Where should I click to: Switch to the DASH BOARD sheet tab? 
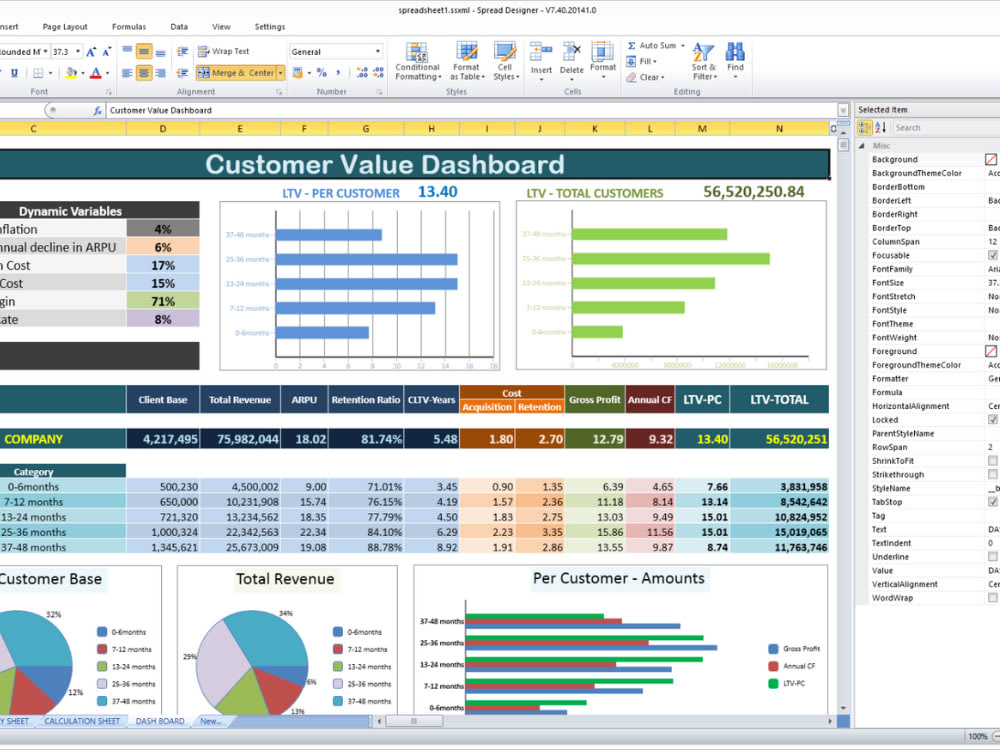(x=160, y=721)
